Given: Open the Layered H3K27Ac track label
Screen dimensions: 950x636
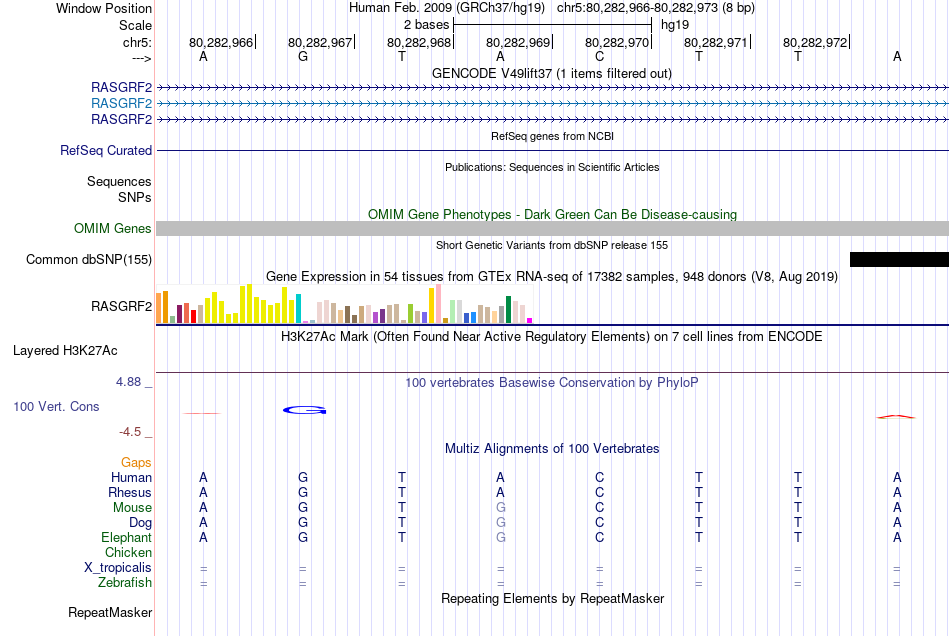Looking at the screenshot, I should (x=65, y=351).
